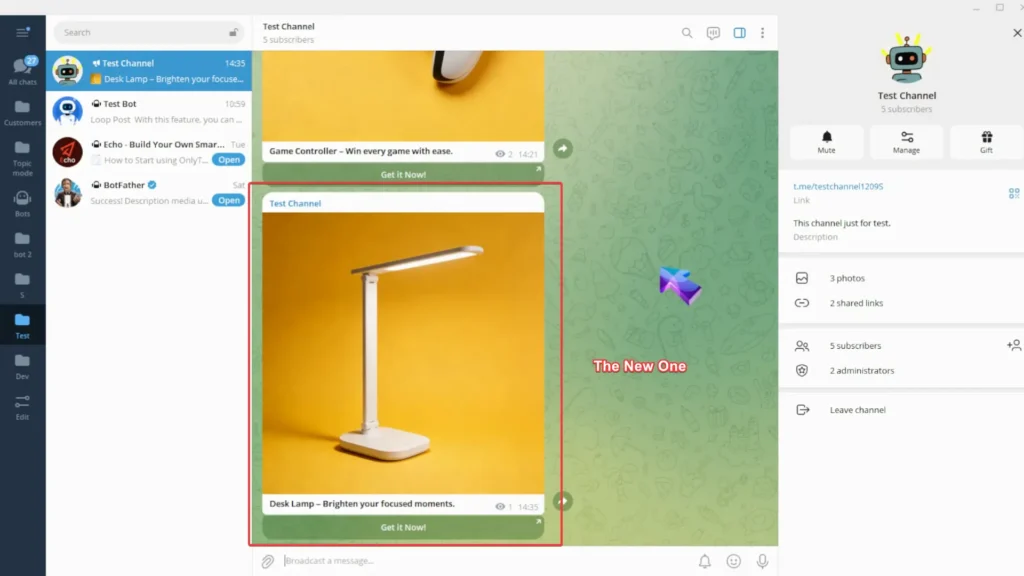Start a voice message with the microphone icon

coord(762,561)
